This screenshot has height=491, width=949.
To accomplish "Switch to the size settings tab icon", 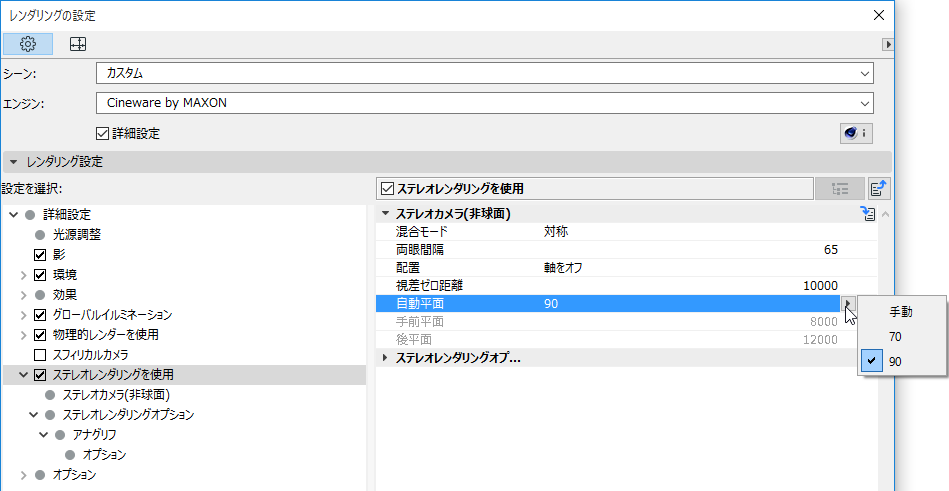I will click(x=78, y=44).
